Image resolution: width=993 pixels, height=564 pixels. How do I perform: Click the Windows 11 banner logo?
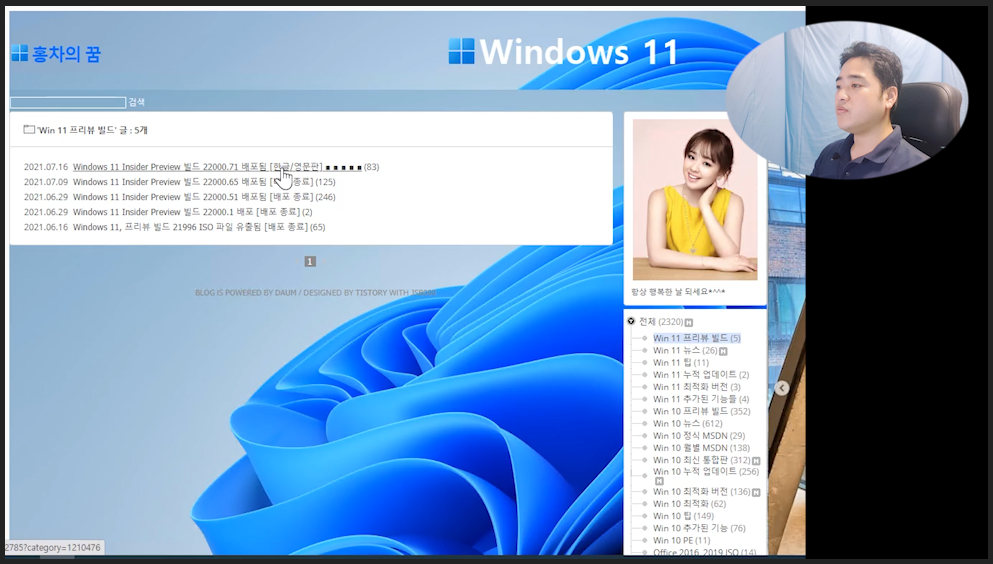click(563, 52)
